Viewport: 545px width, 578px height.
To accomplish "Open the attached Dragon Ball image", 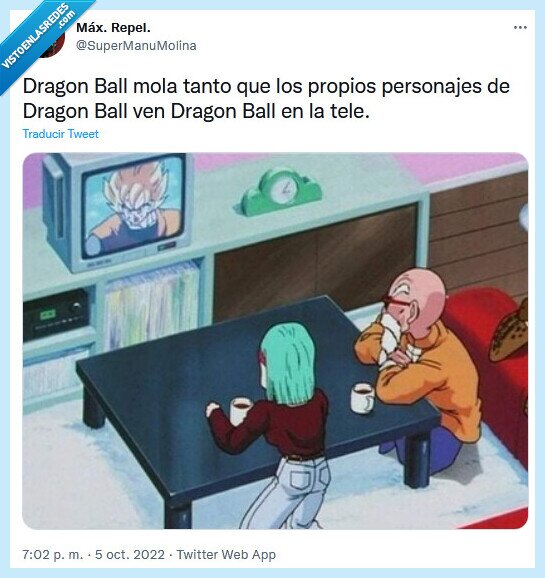I will [x=275, y=341].
